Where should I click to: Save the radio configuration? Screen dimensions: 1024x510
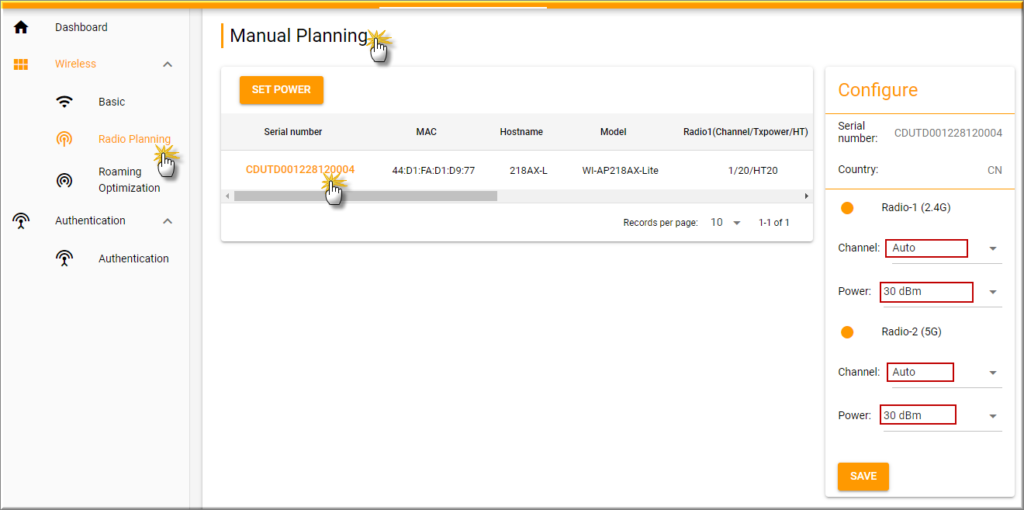(862, 476)
